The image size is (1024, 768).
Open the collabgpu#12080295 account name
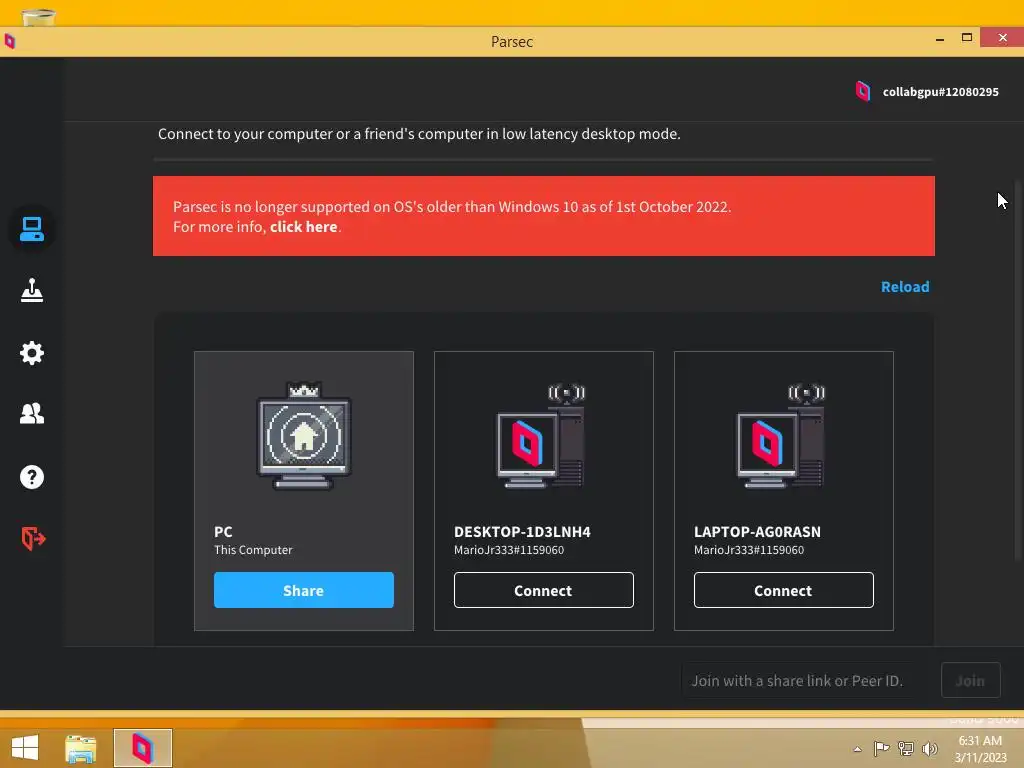click(940, 92)
